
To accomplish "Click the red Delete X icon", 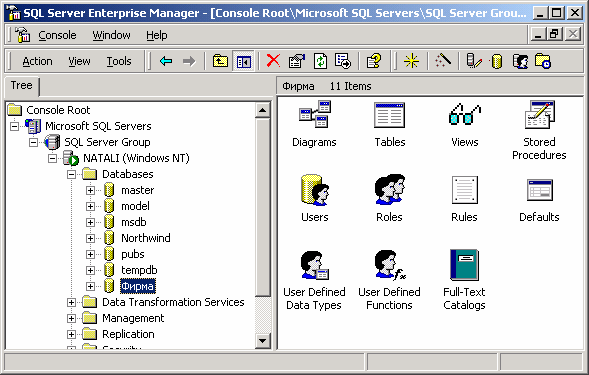I will [273, 60].
